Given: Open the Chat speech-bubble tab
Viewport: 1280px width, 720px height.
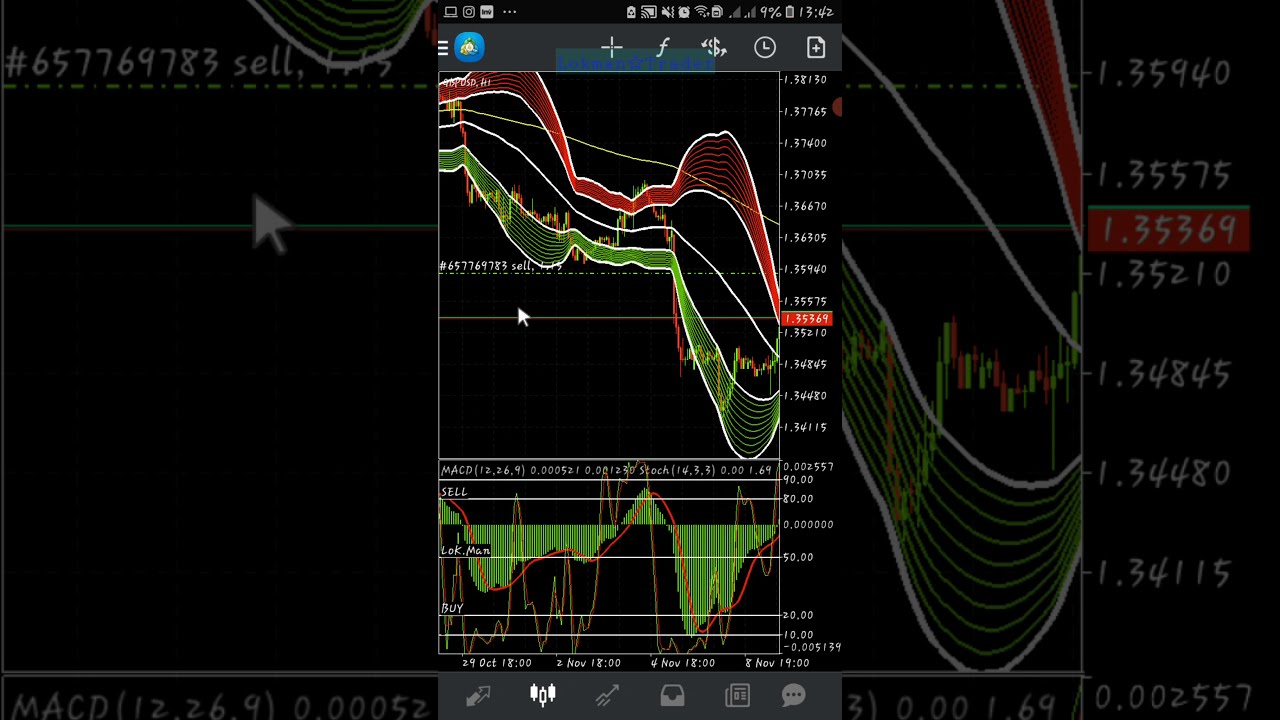Looking at the screenshot, I should [x=794, y=696].
